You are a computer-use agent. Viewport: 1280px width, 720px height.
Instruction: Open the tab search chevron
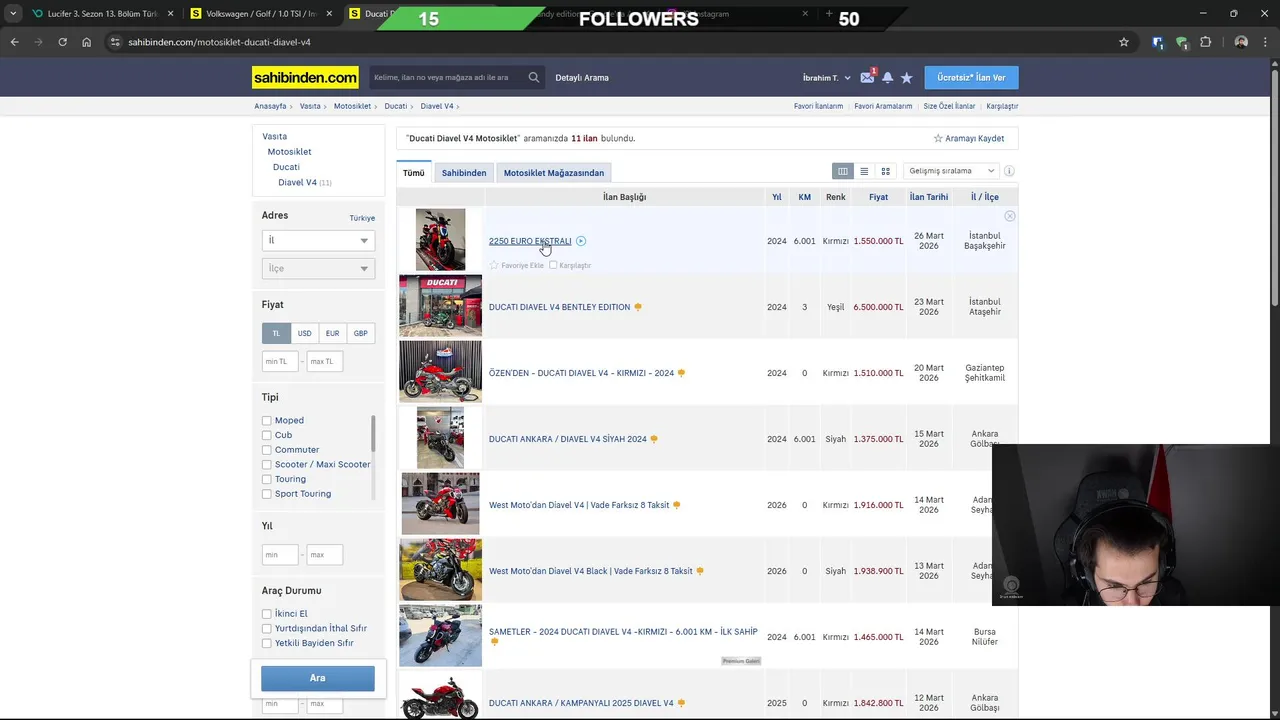coord(13,14)
